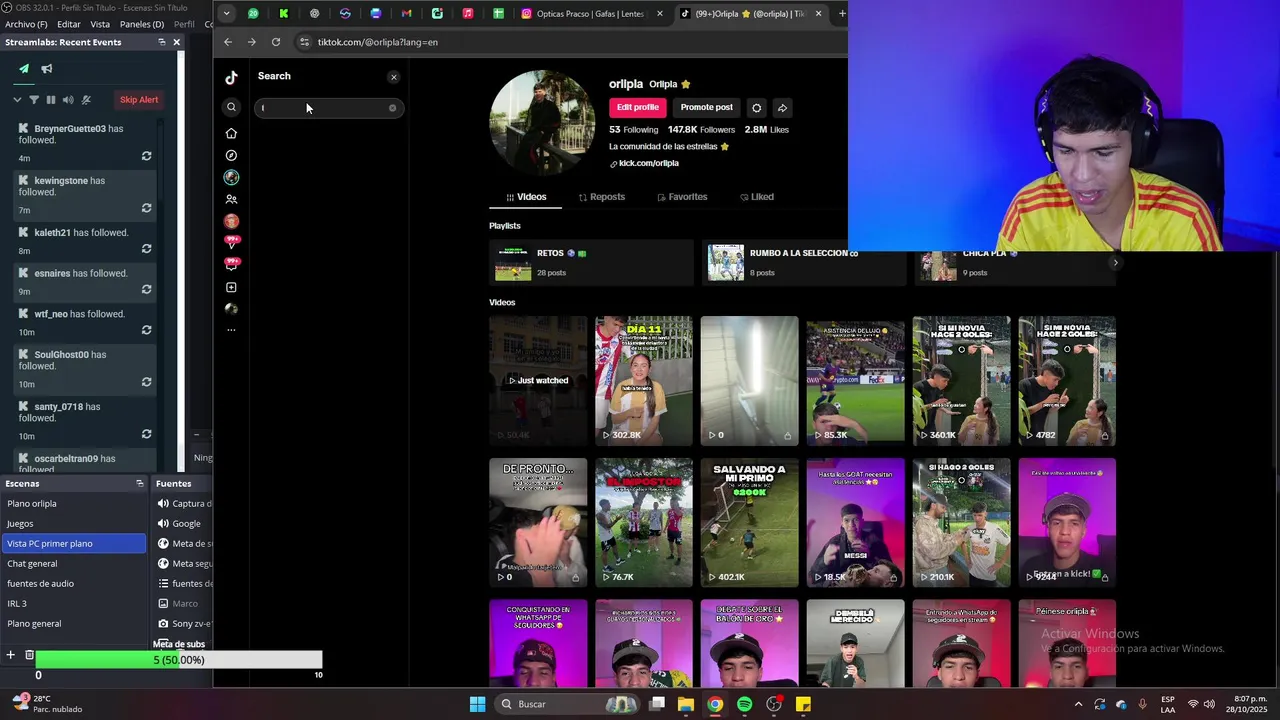Clear the TikTok search field

(x=392, y=108)
